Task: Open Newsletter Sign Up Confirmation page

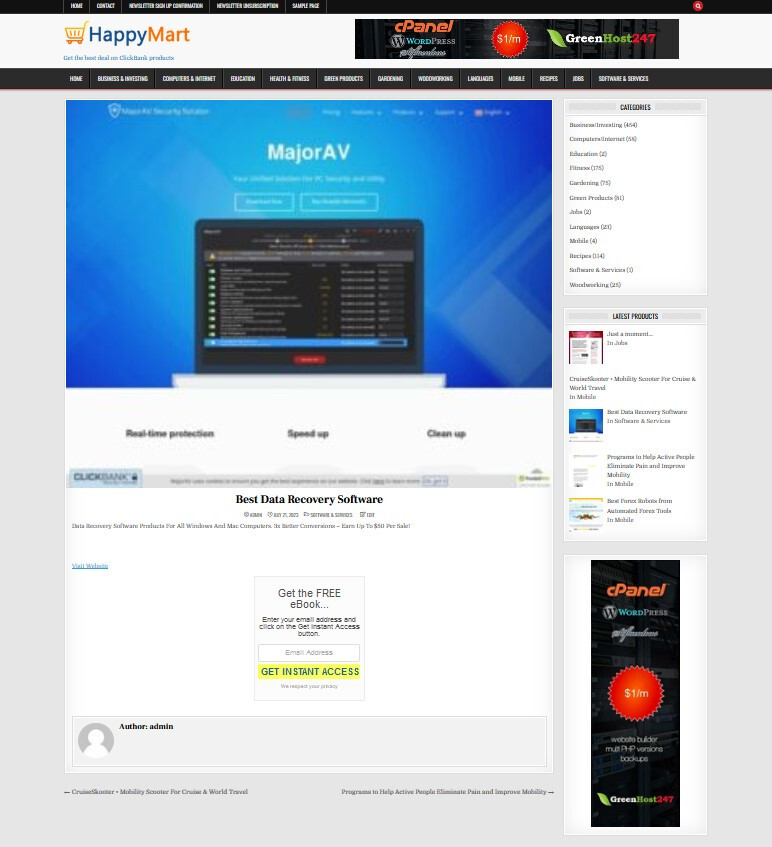Action: click(x=166, y=6)
